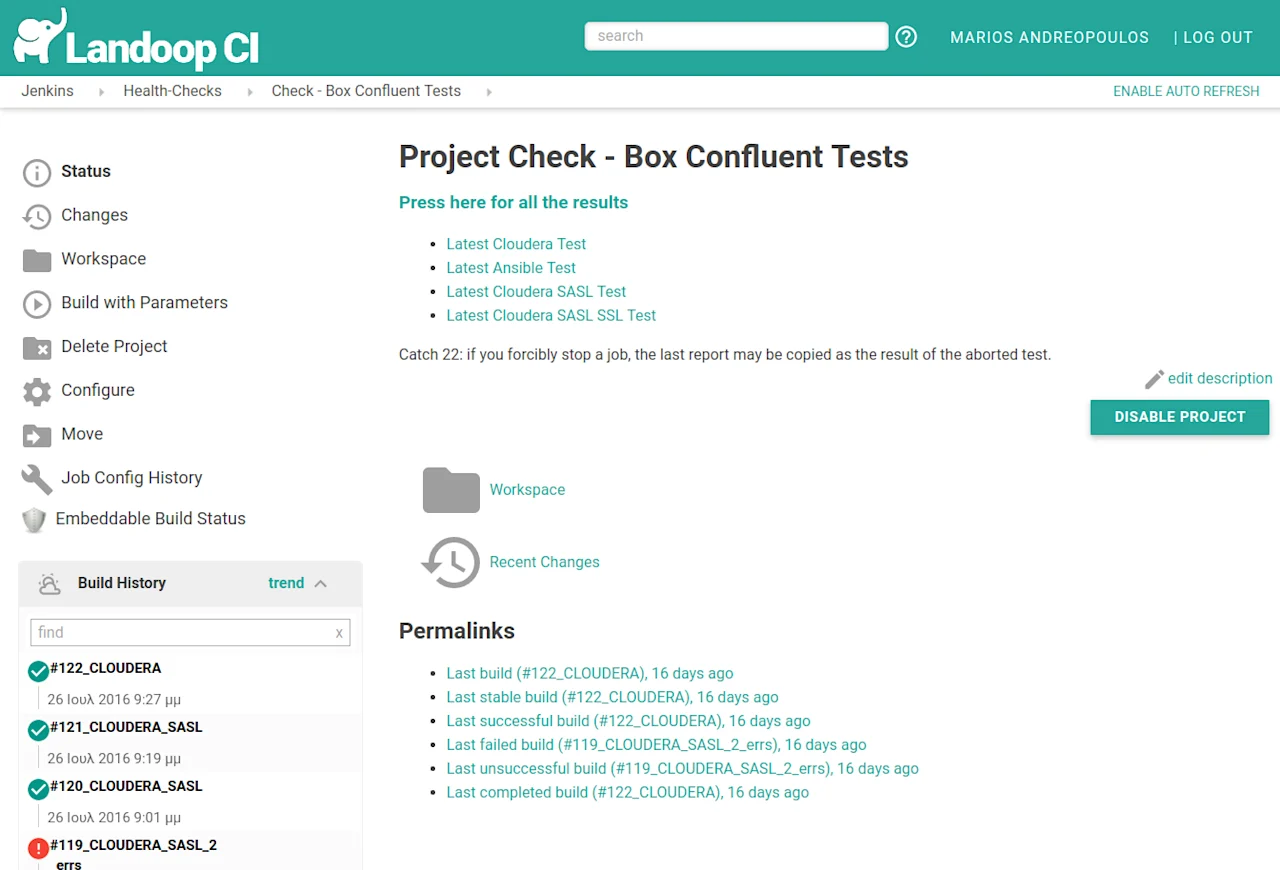
Task: Open build #121_CLOUDERA_SASL in history
Action: (126, 727)
